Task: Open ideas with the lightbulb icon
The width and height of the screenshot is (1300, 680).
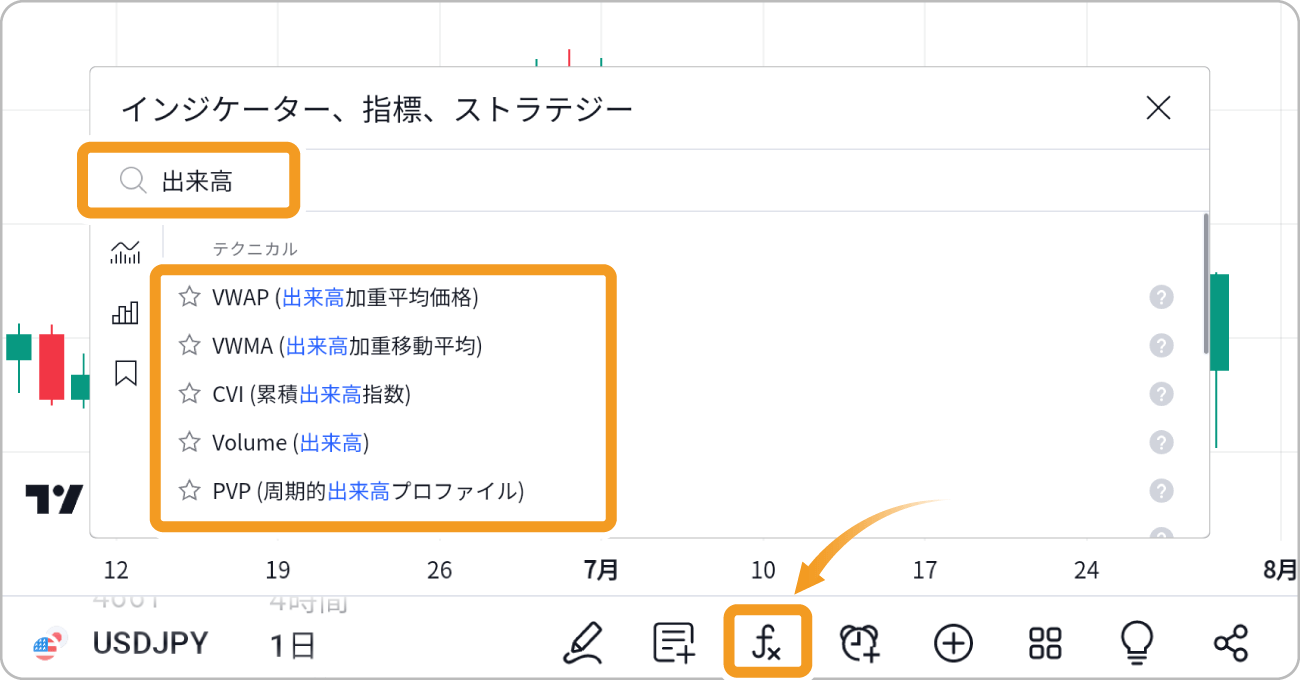Action: point(1137,641)
